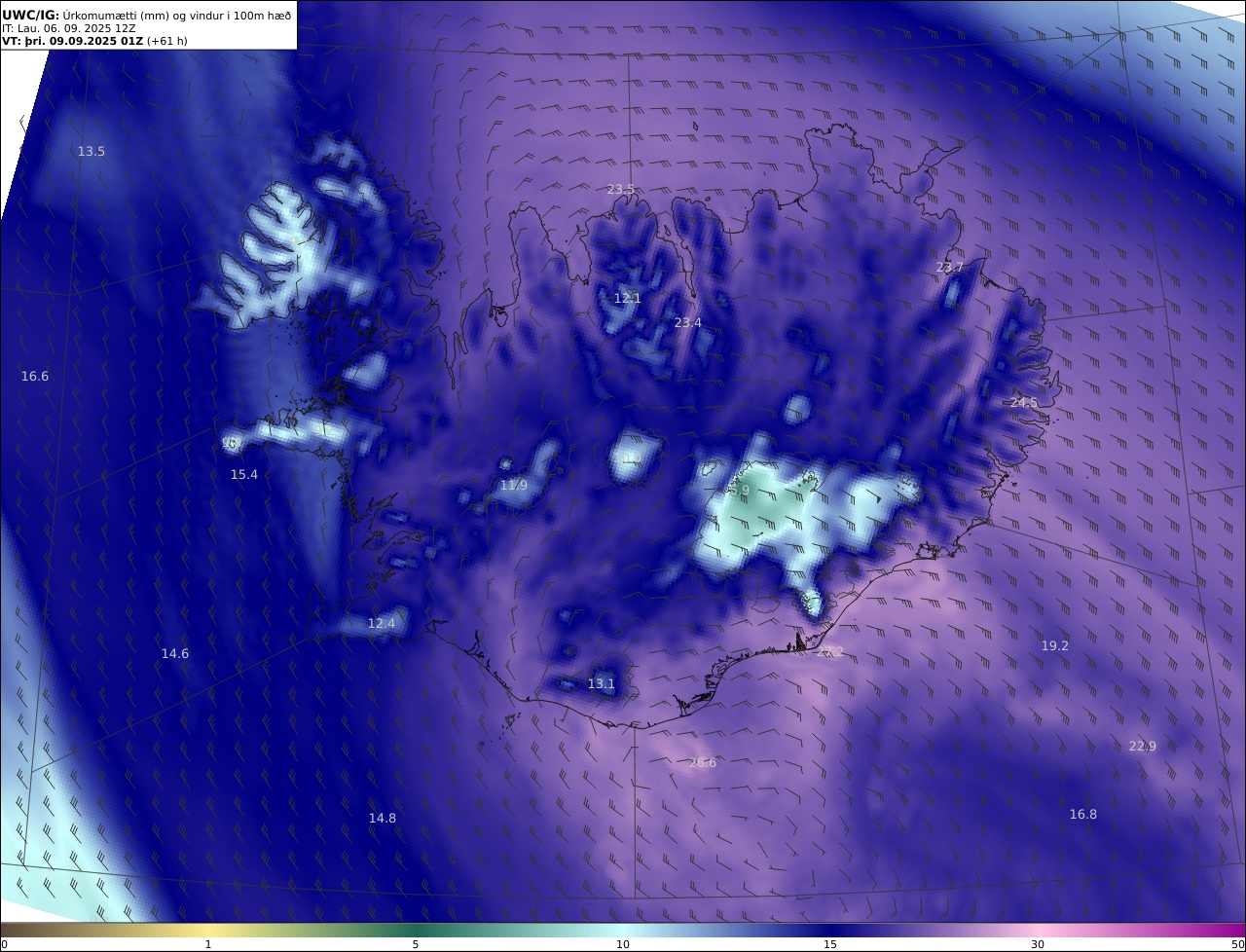The image size is (1246, 952).
Task: Click the 0 tick on color scale
Action: (4, 944)
